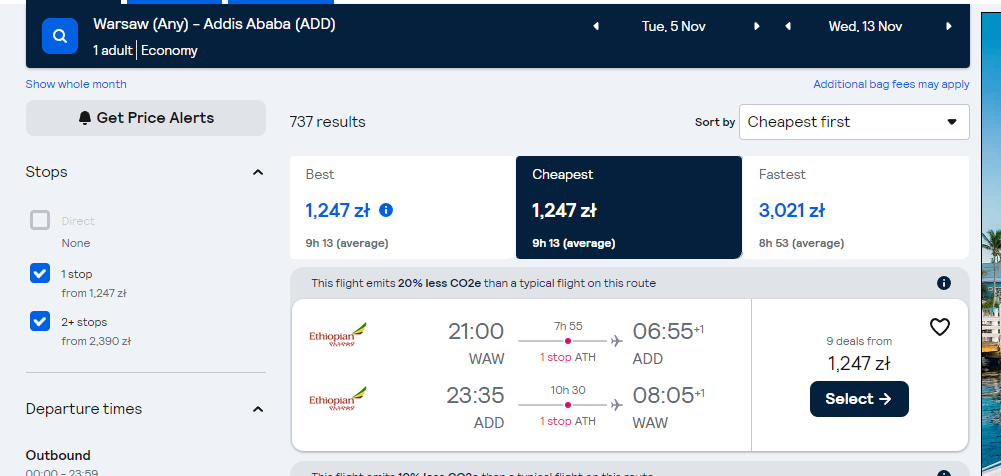Open the Show whole month link

point(76,84)
